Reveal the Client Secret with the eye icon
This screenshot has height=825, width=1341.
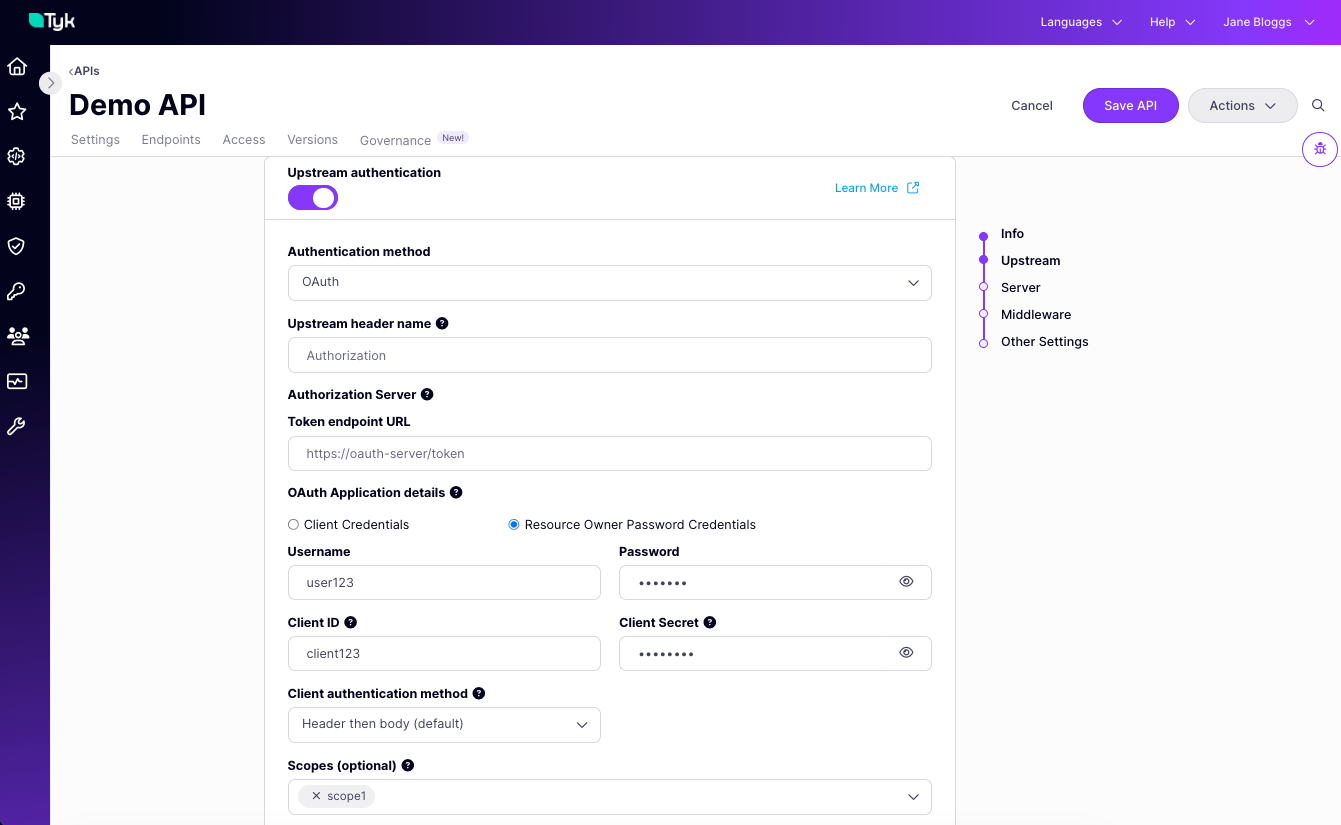906,652
